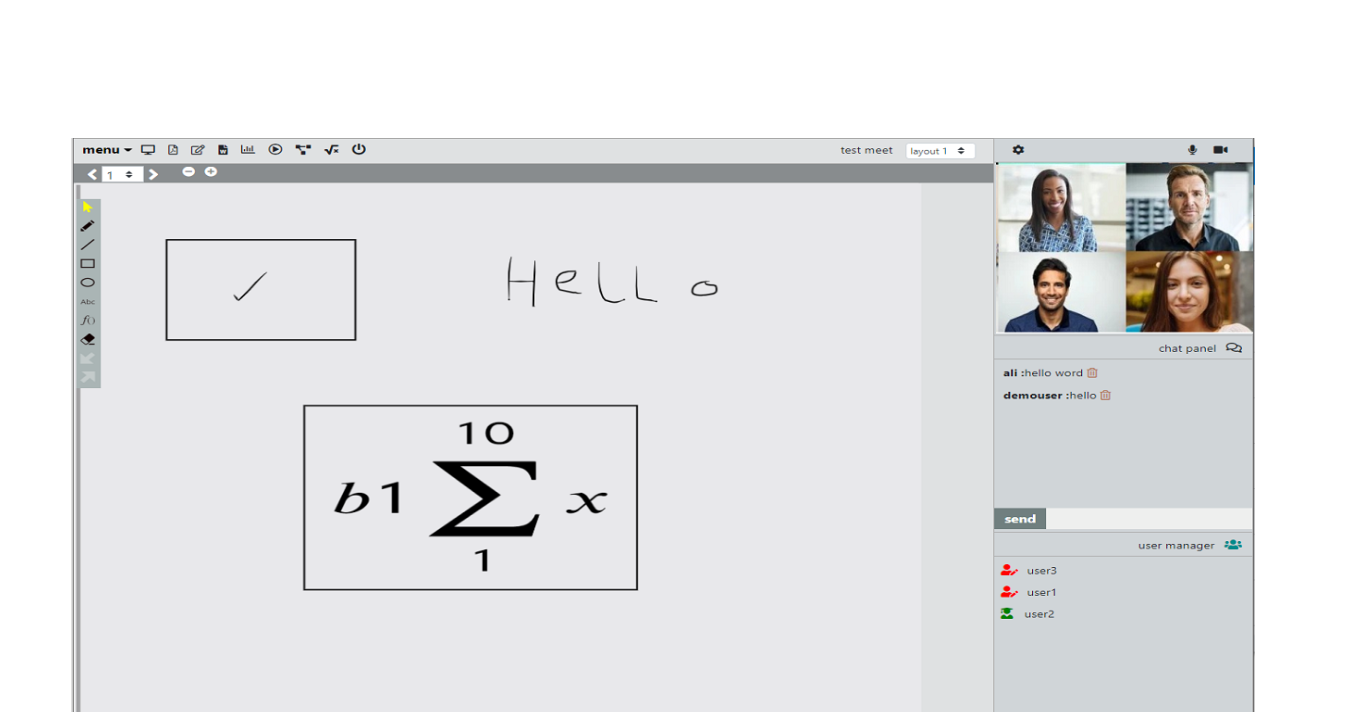Go to previous whiteboard page
Image resolution: width=1354 pixels, height=712 pixels.
pyautogui.click(x=92, y=174)
